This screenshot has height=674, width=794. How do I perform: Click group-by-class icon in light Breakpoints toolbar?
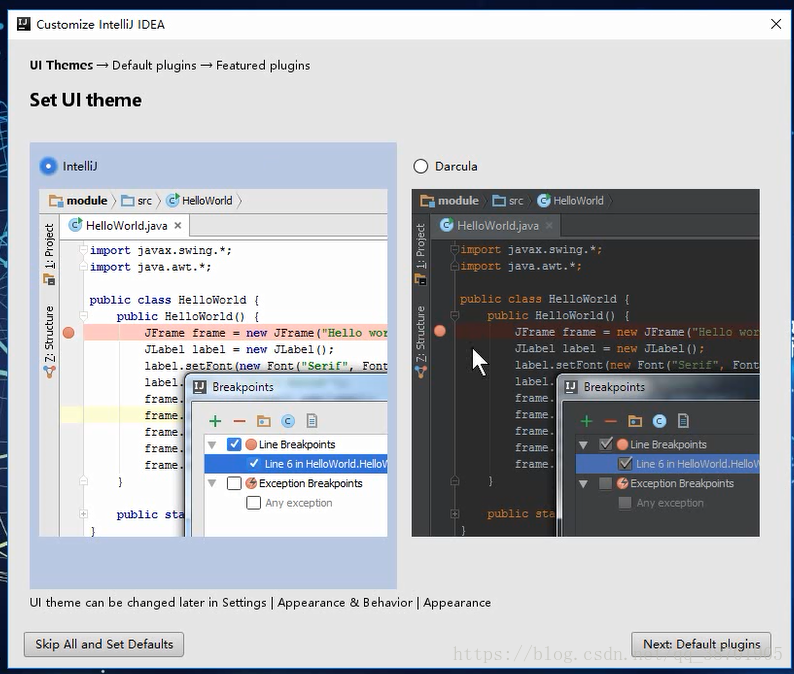tap(288, 421)
